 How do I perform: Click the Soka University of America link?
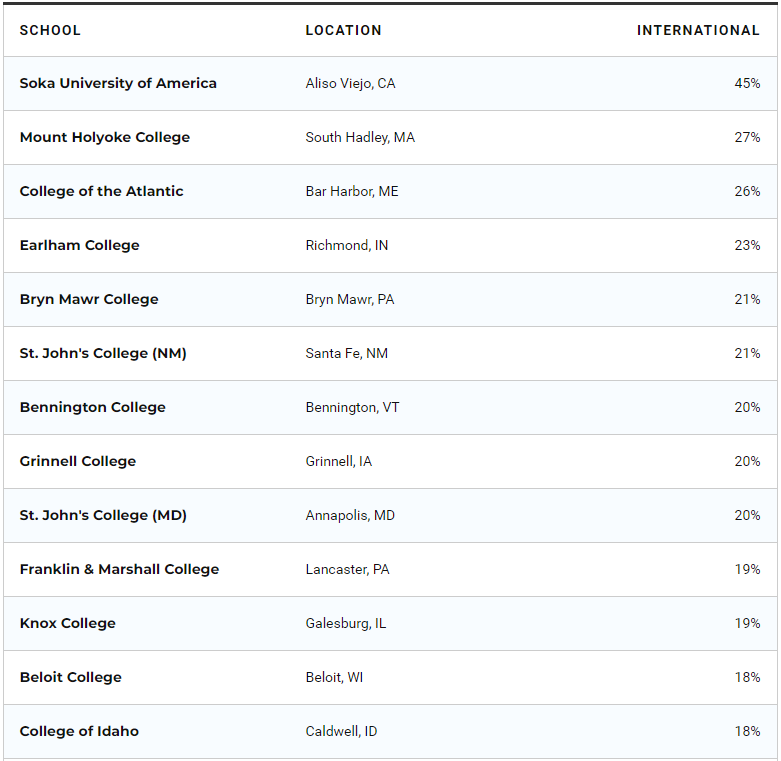point(118,83)
